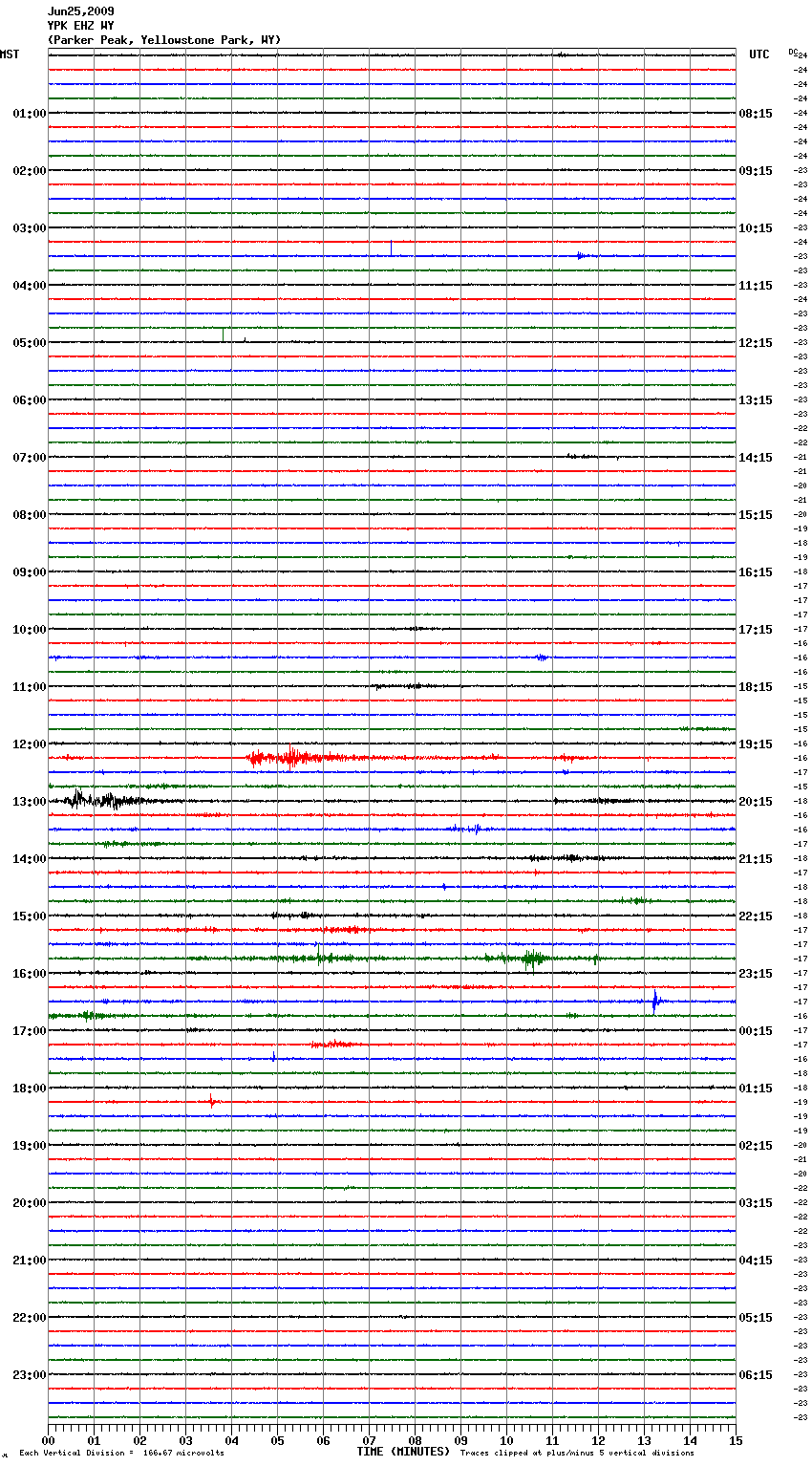Select the 04:00 MST time label

[x=30, y=286]
